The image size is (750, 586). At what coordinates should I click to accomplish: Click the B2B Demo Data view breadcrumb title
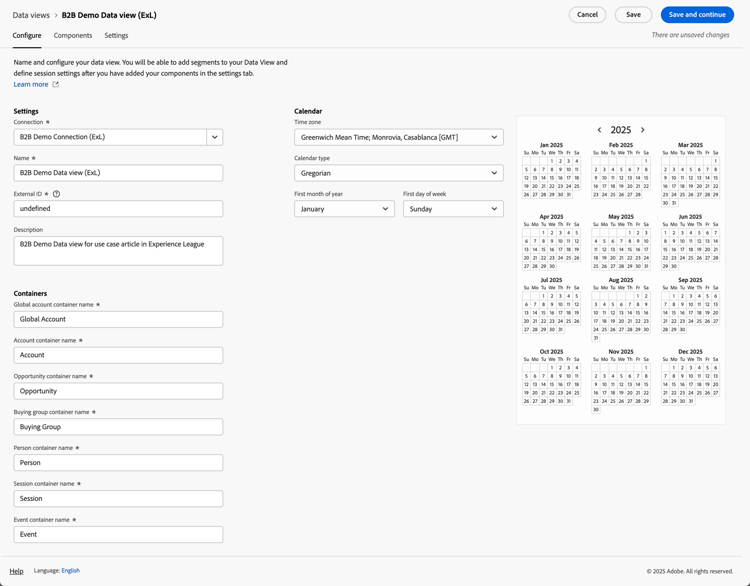[109, 15]
